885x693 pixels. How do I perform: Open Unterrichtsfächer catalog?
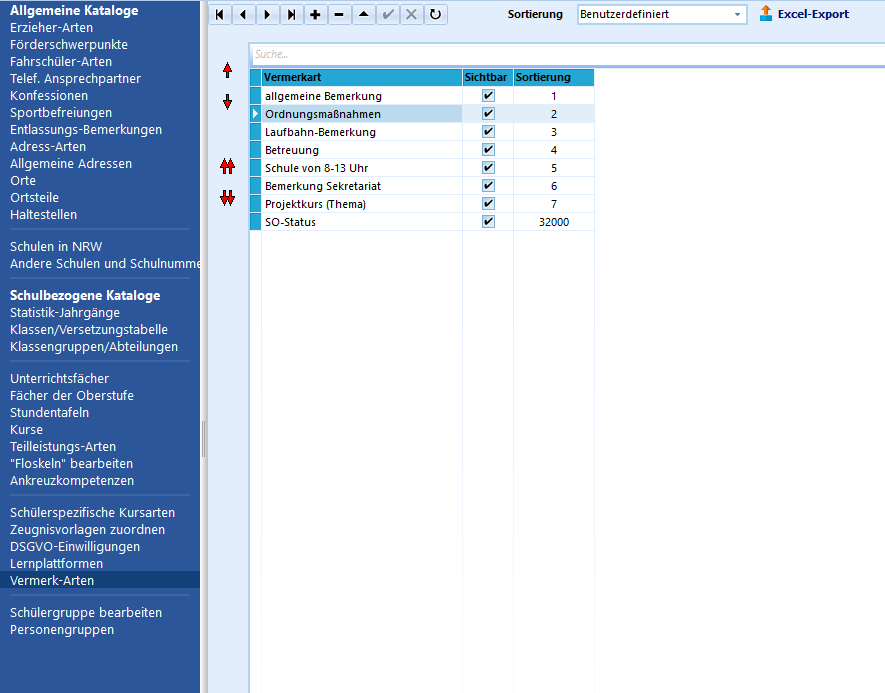tap(59, 378)
